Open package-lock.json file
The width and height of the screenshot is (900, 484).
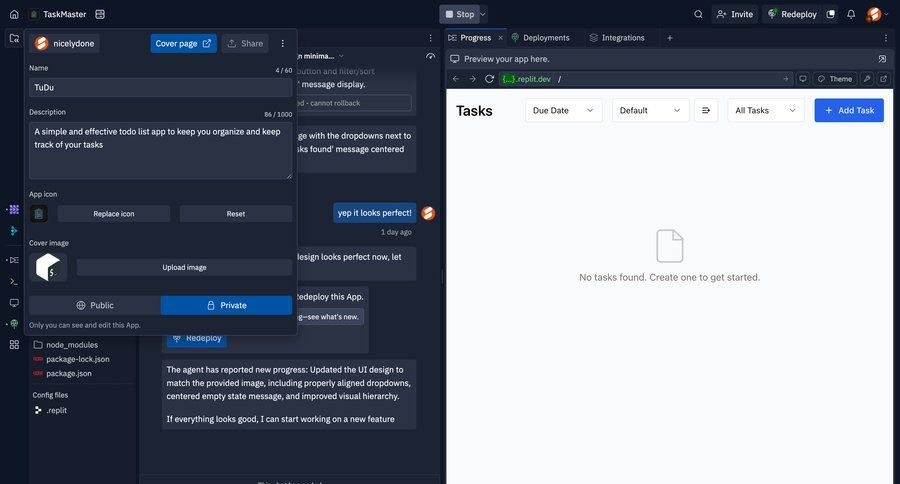[x=71, y=359]
